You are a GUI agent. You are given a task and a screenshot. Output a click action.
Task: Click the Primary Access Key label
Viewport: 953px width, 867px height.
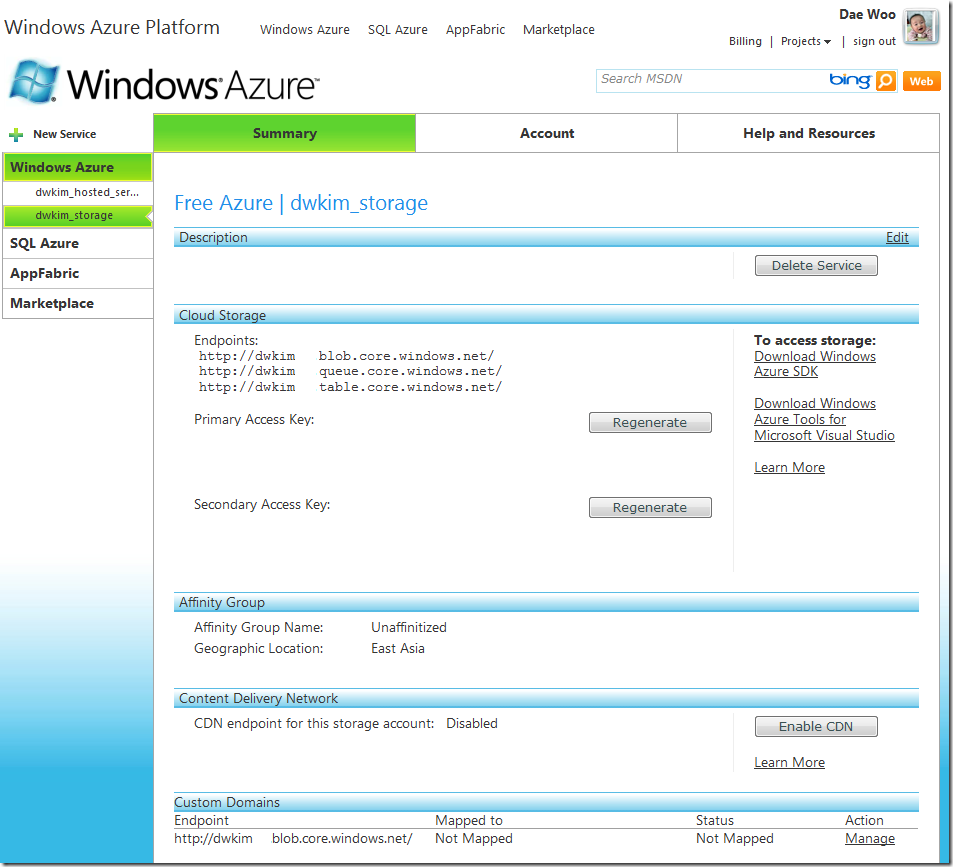click(254, 420)
